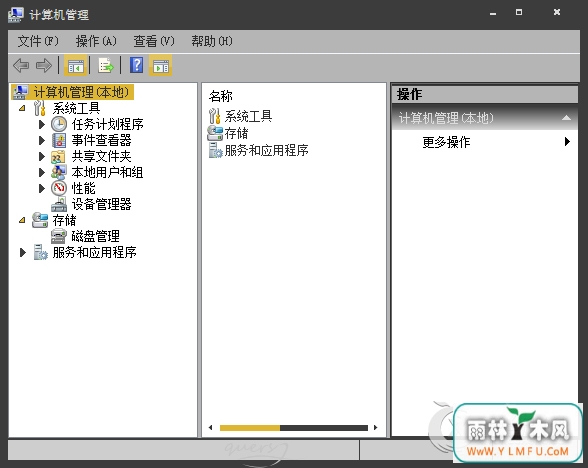Open the 查看(V) menu

pos(154,41)
